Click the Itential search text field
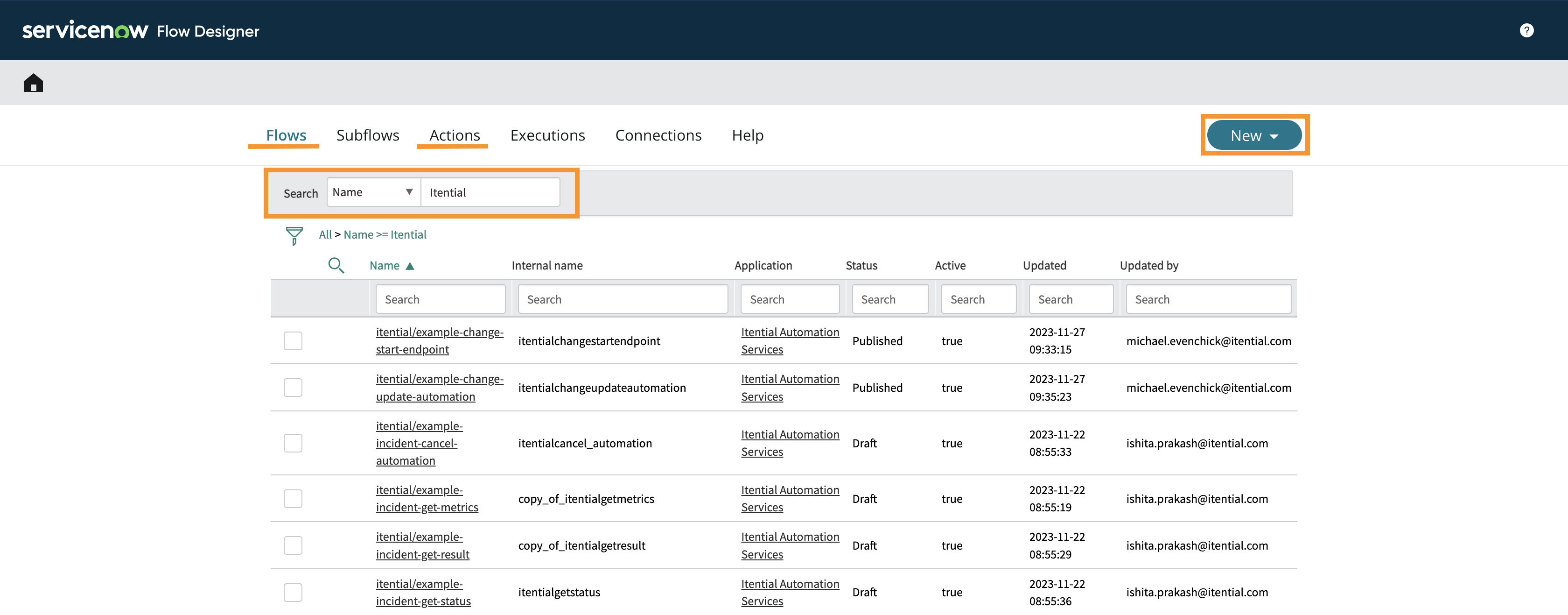Screen dimensions: 1568x615 [490, 192]
